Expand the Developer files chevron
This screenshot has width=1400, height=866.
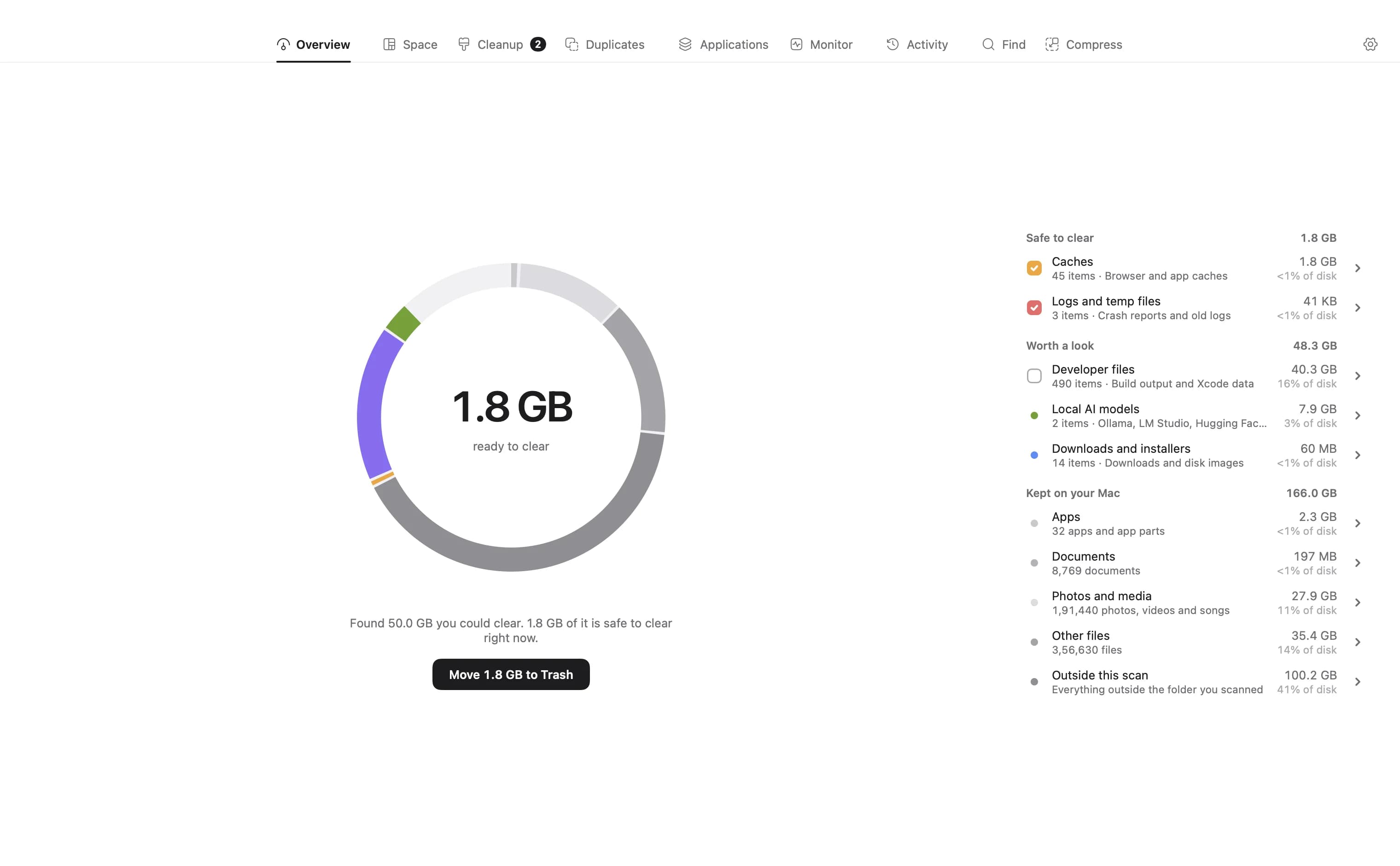coord(1358,376)
